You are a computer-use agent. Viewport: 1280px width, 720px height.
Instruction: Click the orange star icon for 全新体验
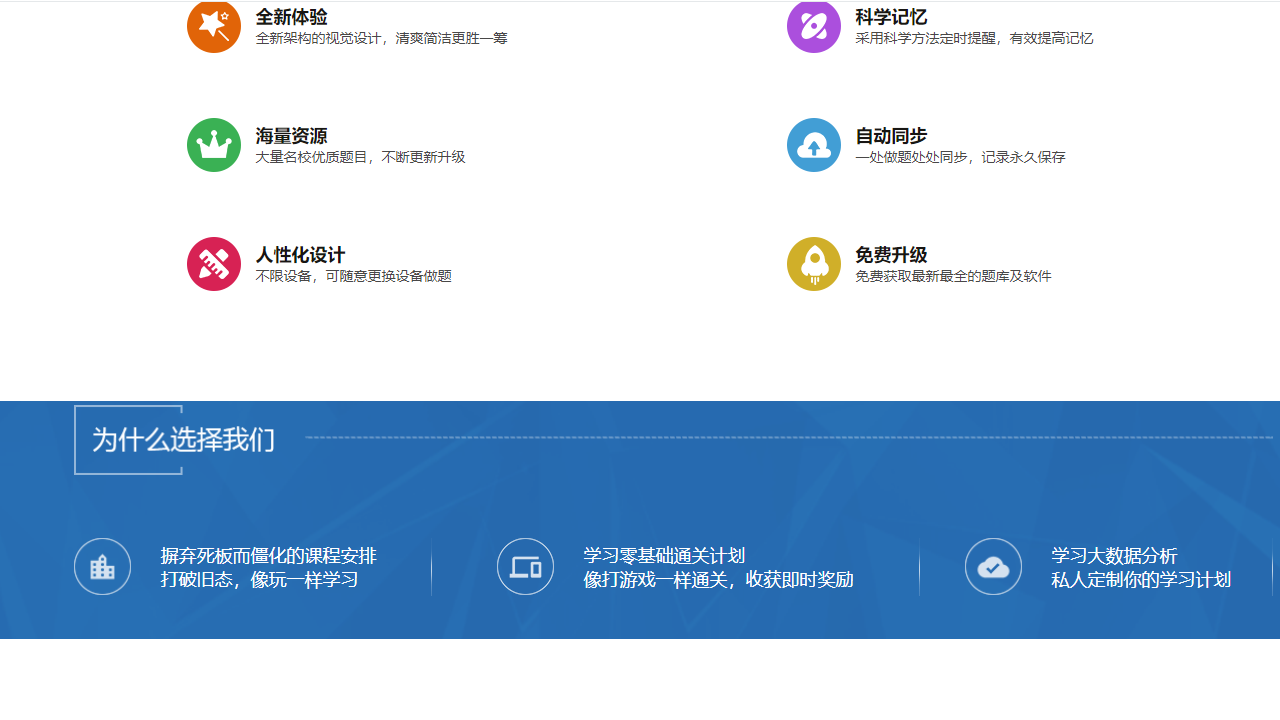[213, 26]
